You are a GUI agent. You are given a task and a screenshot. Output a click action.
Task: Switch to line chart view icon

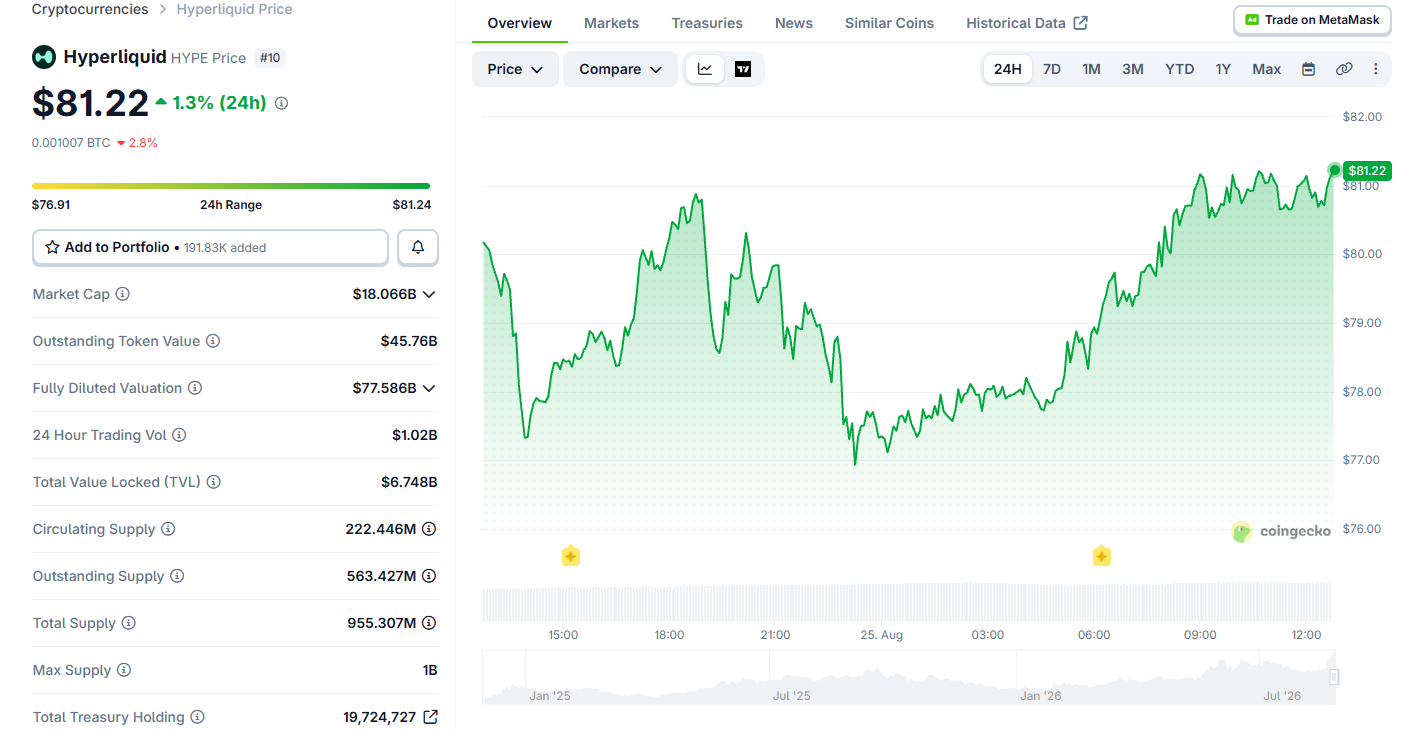coord(705,69)
